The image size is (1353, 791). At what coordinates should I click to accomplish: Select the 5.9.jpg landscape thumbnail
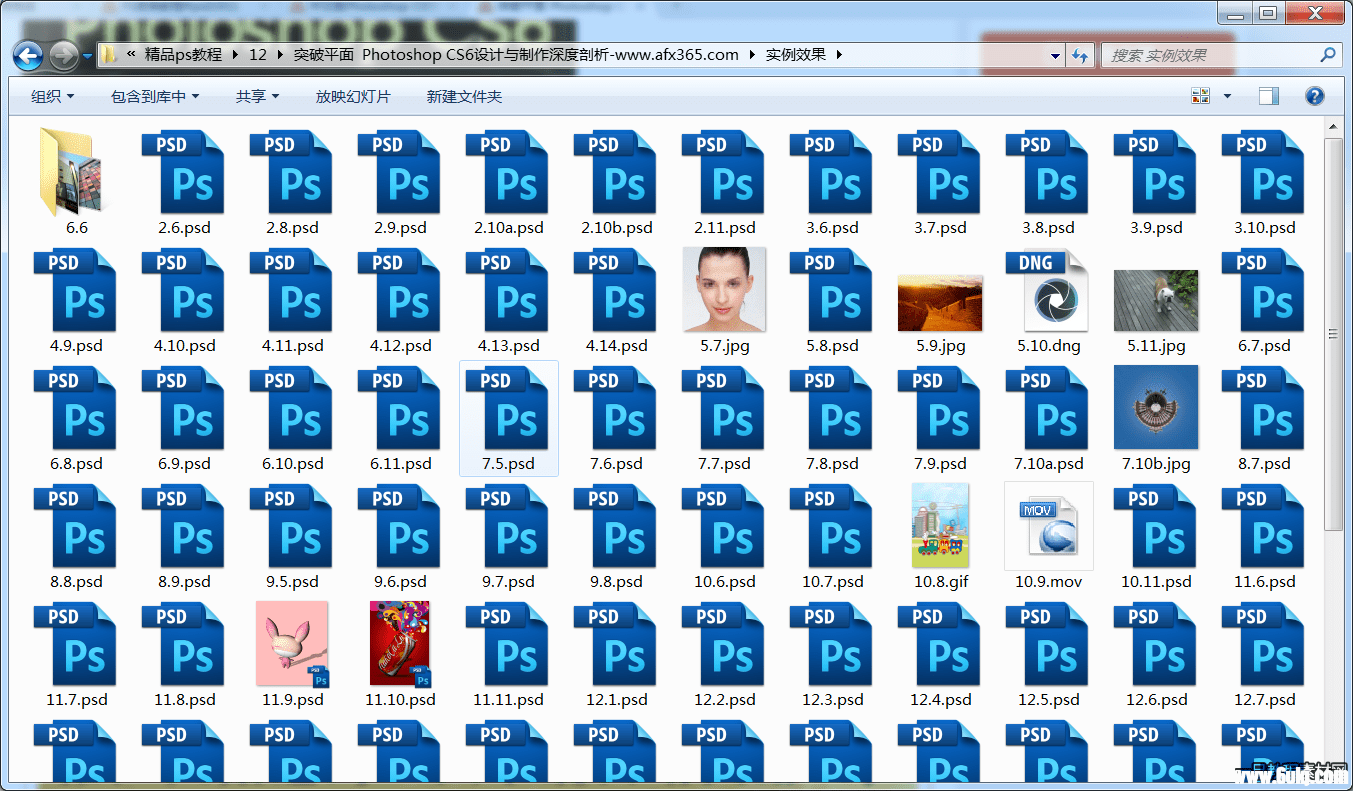point(940,303)
